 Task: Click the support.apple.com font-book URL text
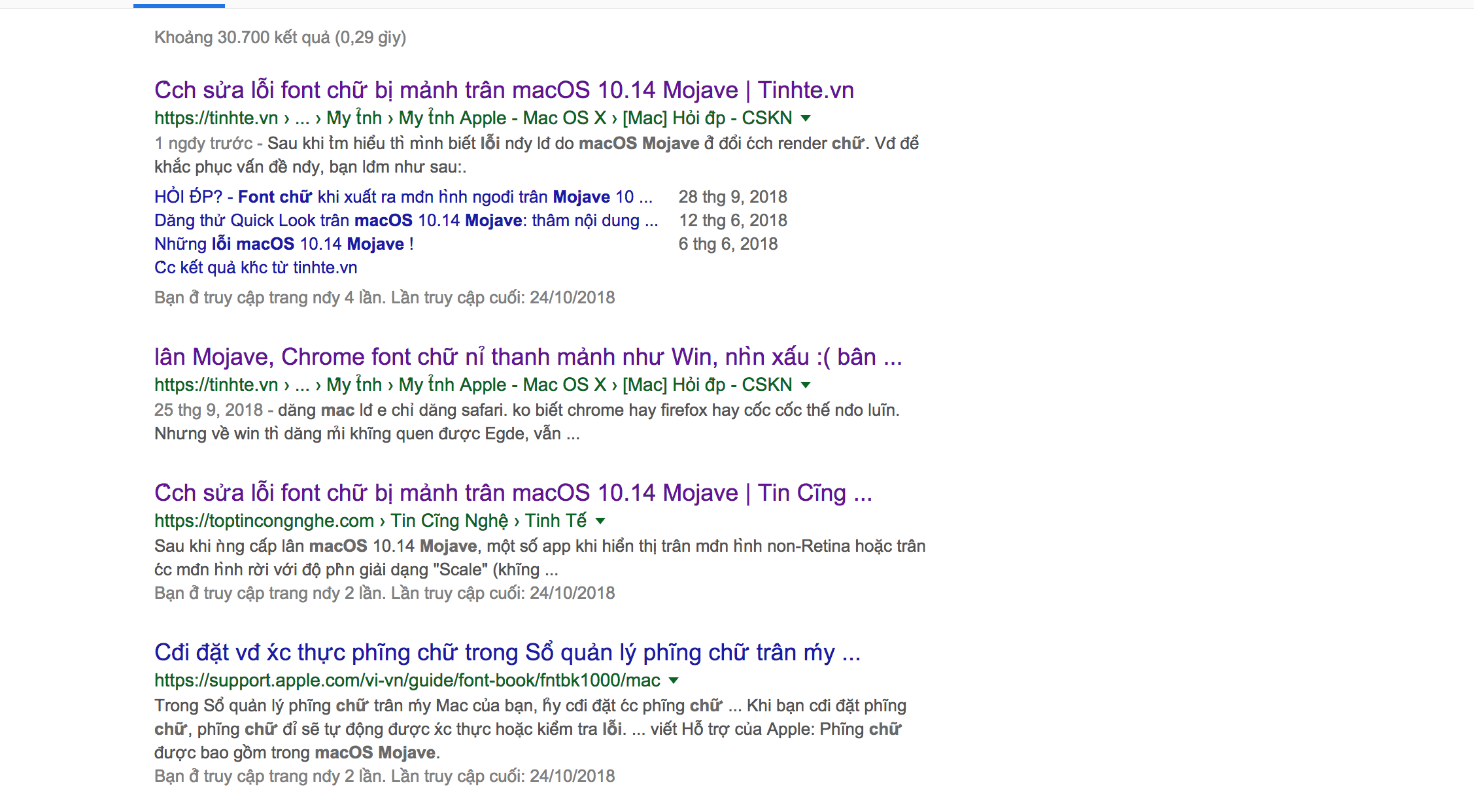pyautogui.click(x=407, y=681)
